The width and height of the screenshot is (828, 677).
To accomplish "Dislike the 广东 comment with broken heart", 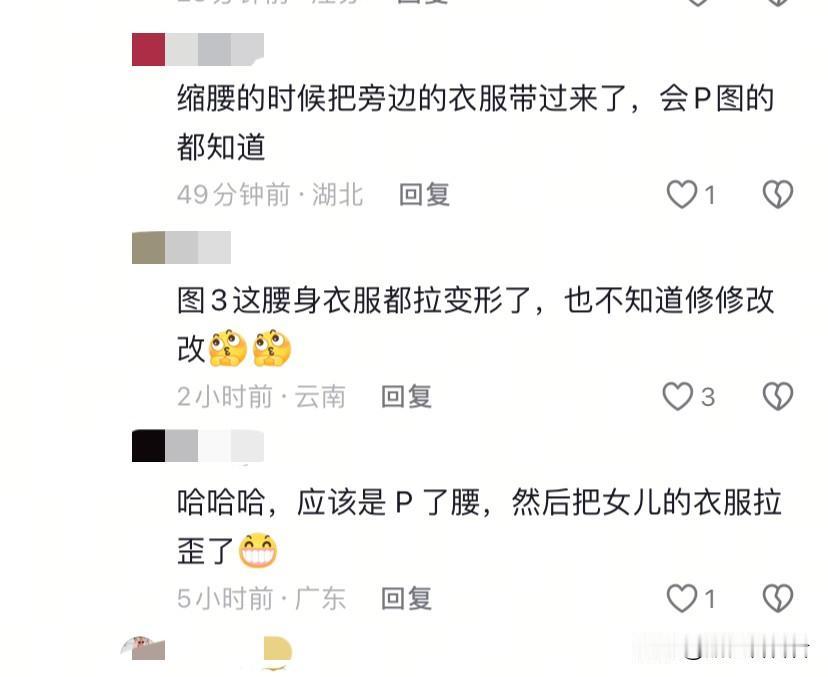I will pos(778,598).
